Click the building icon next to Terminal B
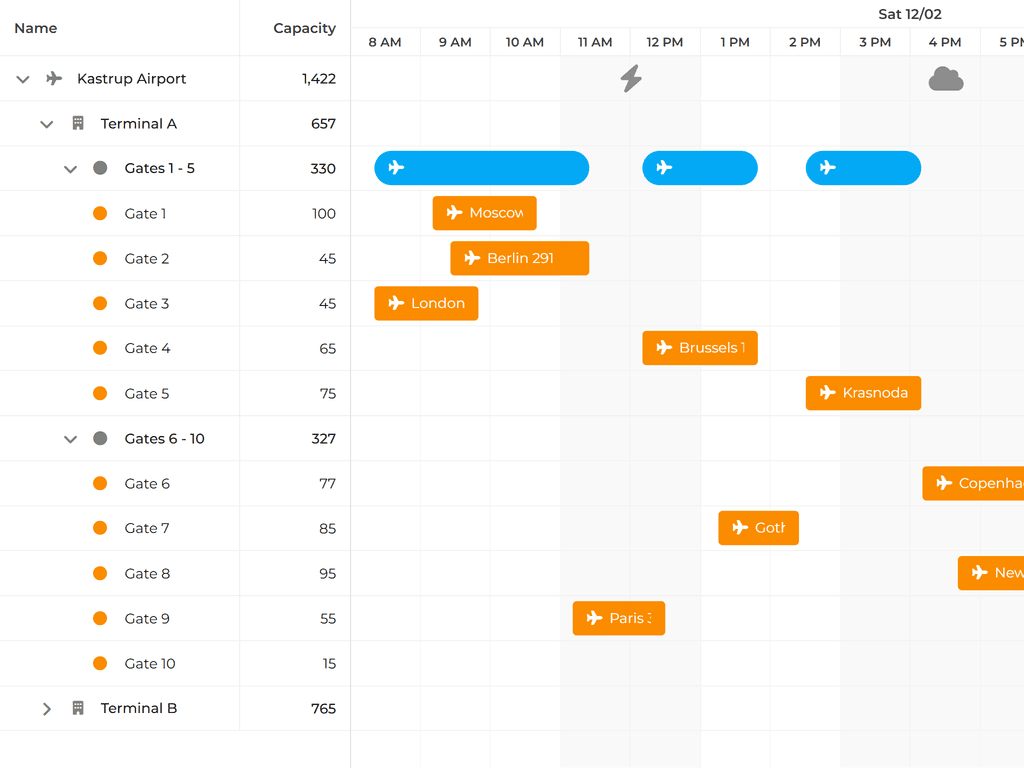Screen dimensions: 1024x768 pyautogui.click(x=78, y=708)
